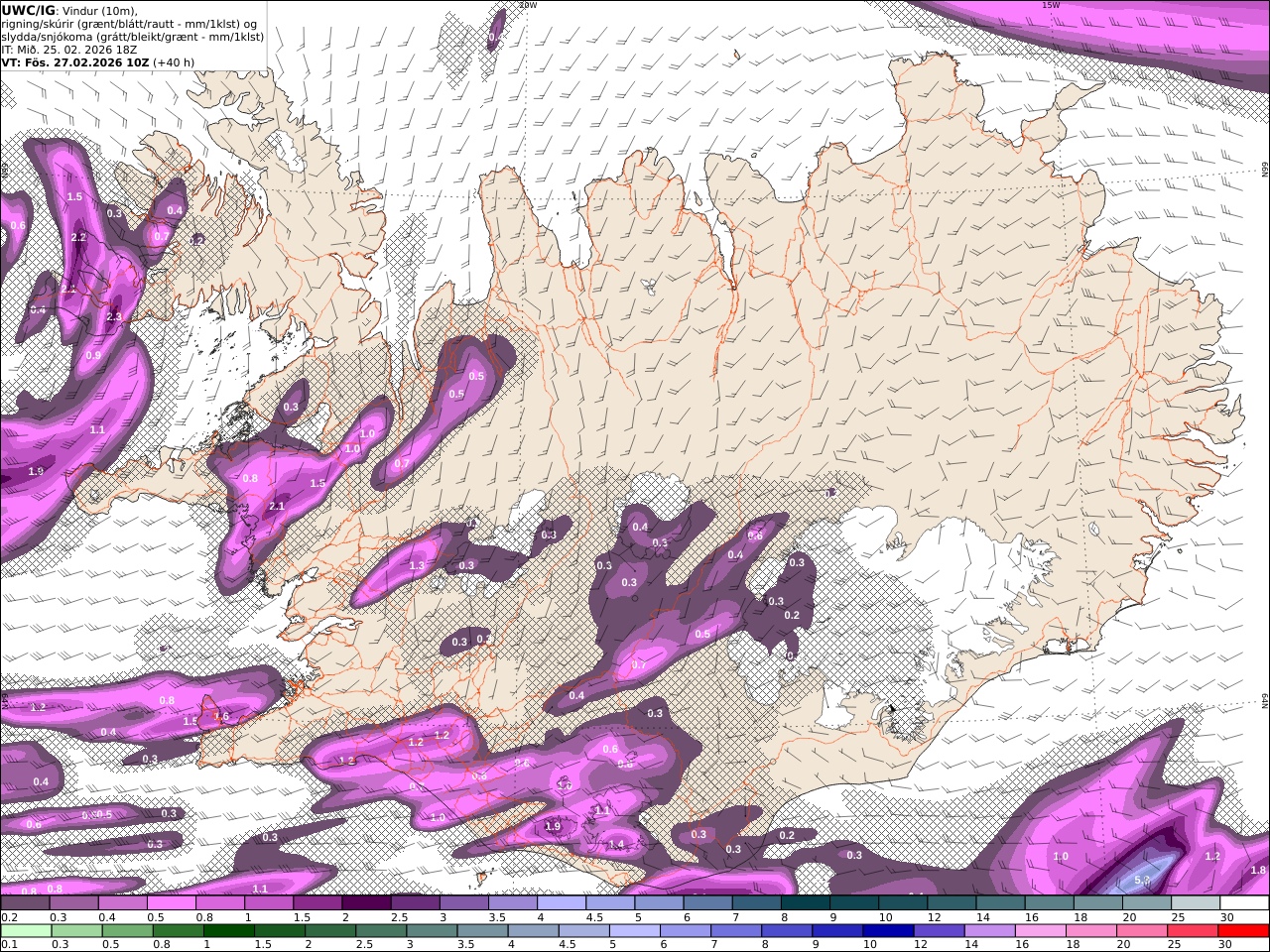Screen dimensions: 1270x952
Task: Click the 2.1 precipitation value near Snæfellsnes
Action: [x=277, y=507]
